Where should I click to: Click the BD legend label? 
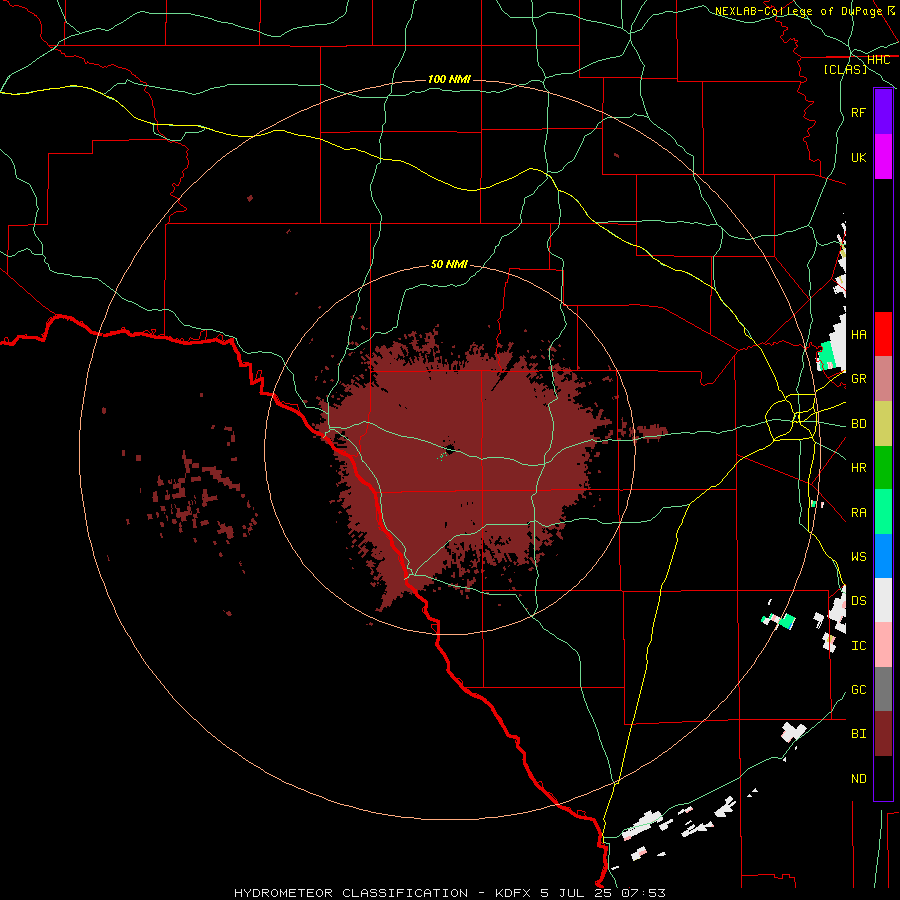858,424
